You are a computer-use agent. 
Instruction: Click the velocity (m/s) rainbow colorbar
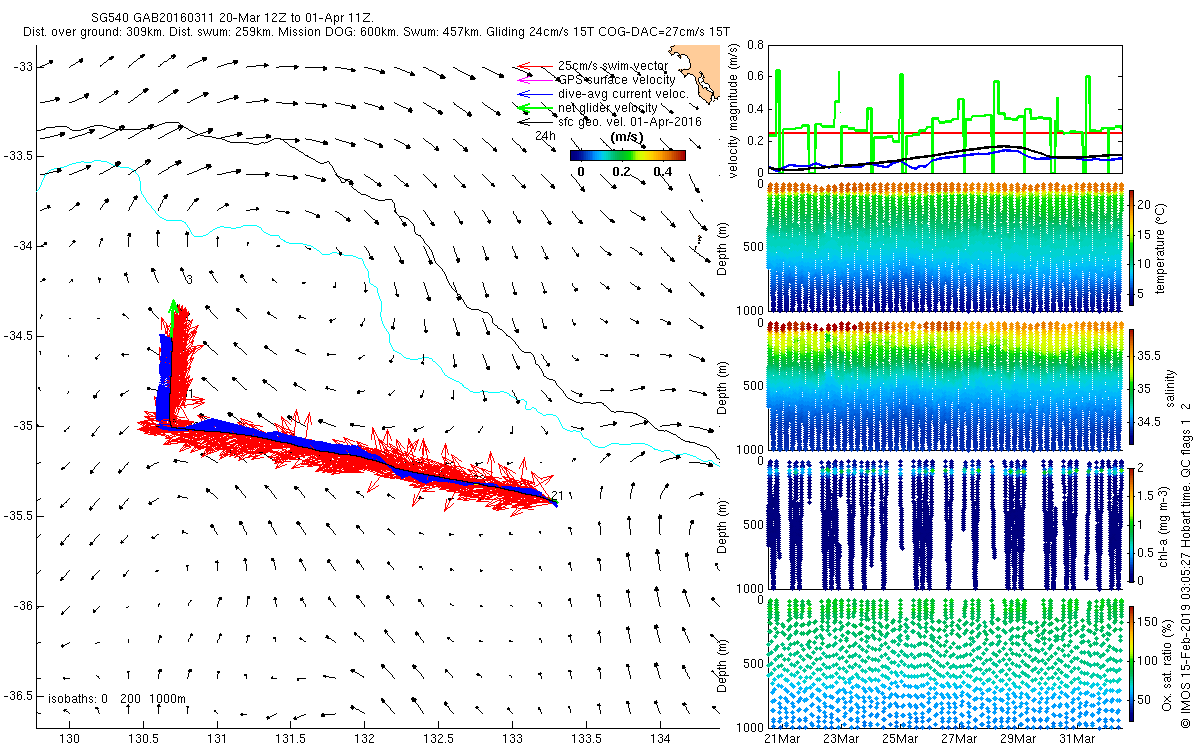[628, 155]
